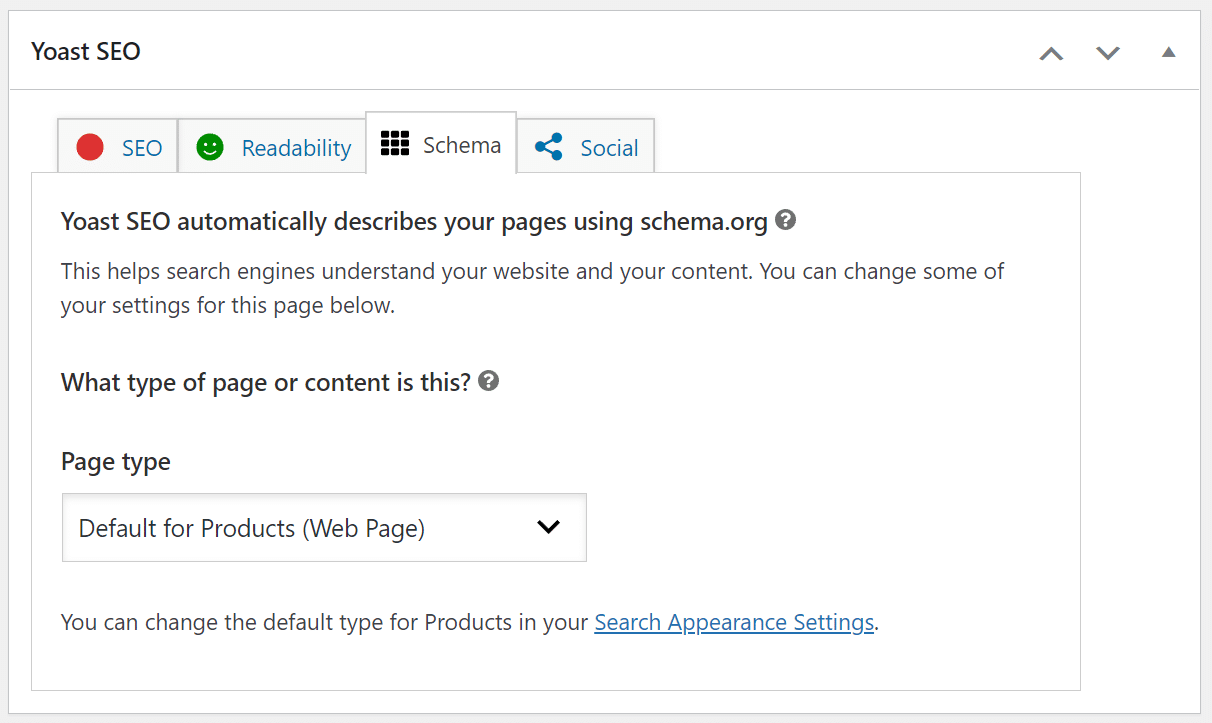
Task: Click the chevron arrow on the Page type selector
Action: [548, 527]
